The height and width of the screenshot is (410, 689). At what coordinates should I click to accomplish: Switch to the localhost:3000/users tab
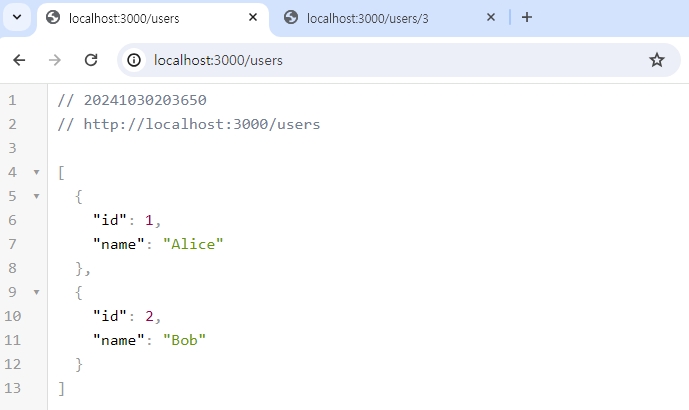pos(153,18)
